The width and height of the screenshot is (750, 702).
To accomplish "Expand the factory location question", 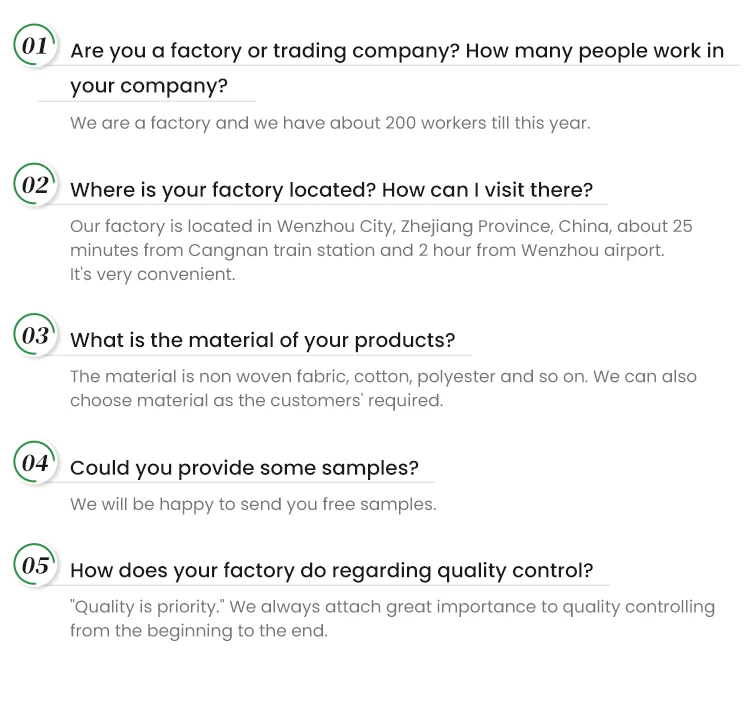I will coord(331,190).
